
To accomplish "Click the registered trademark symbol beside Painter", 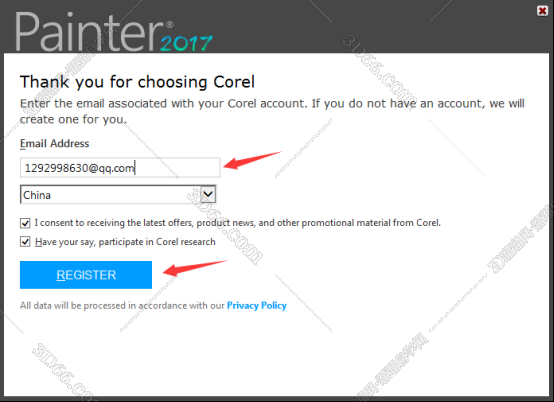I will click(170, 24).
